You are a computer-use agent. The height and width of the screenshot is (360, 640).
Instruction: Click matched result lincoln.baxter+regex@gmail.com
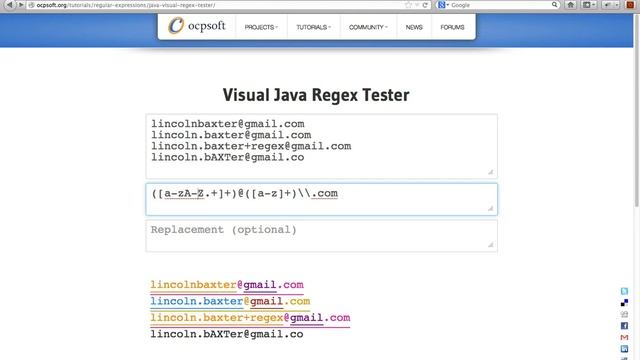click(250, 318)
